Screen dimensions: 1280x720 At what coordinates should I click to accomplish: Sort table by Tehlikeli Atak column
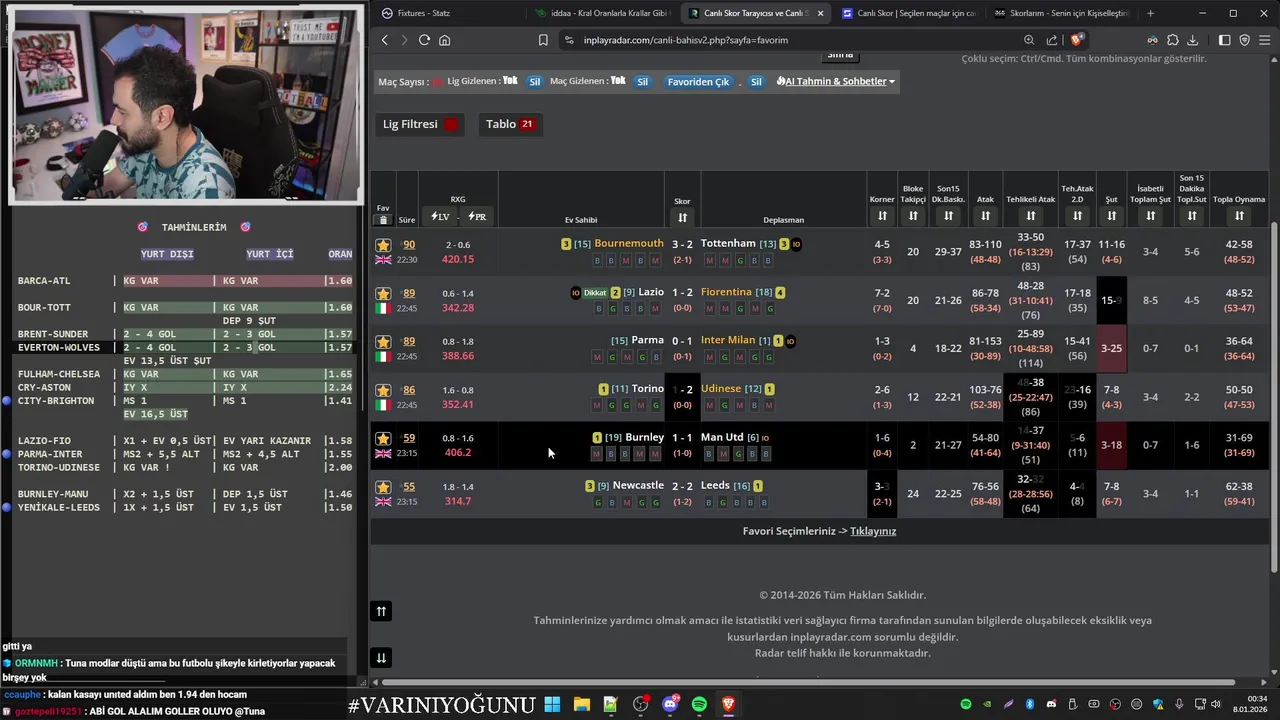(x=1030, y=216)
